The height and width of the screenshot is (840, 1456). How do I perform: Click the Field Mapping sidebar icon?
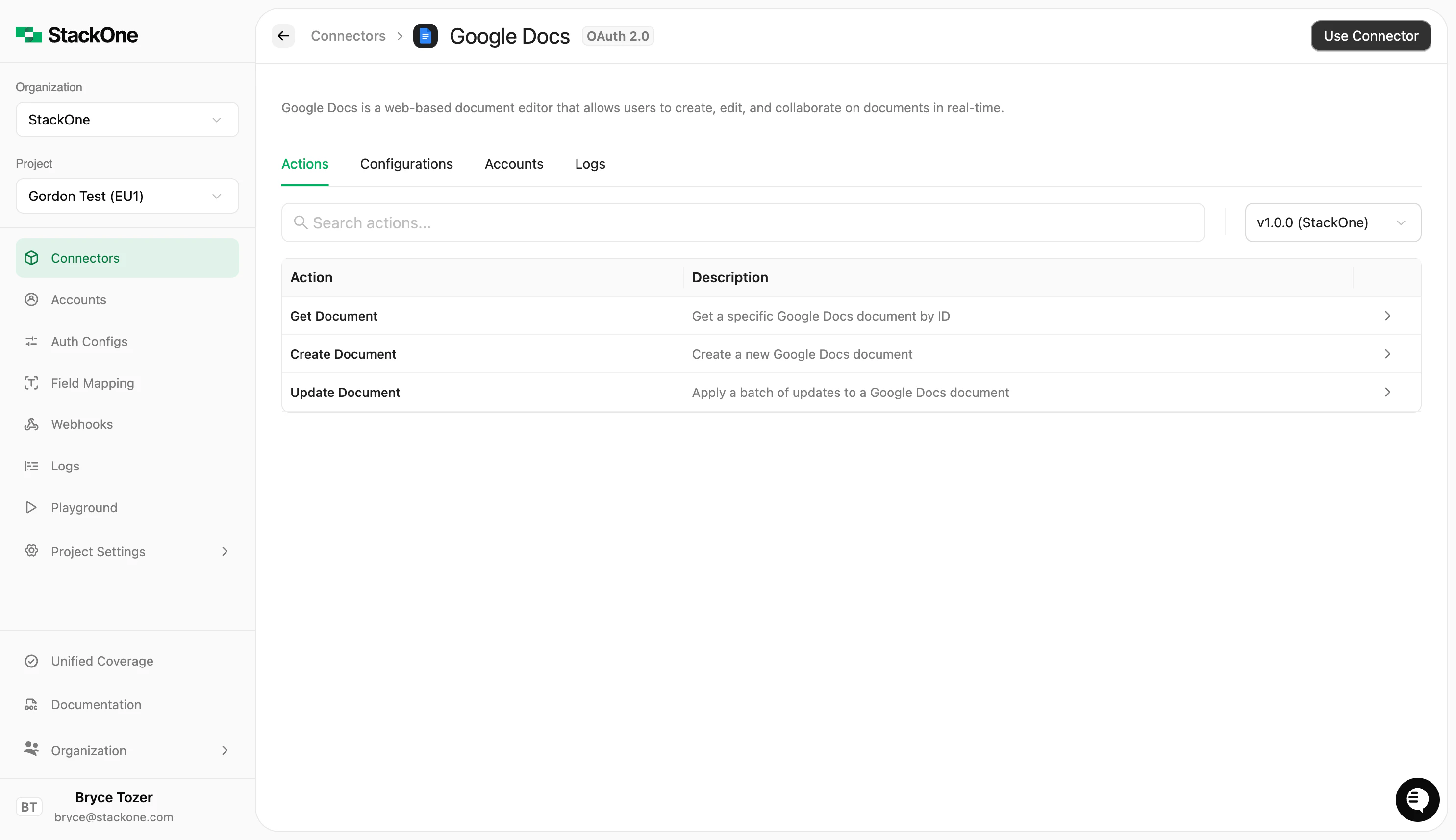(x=31, y=383)
